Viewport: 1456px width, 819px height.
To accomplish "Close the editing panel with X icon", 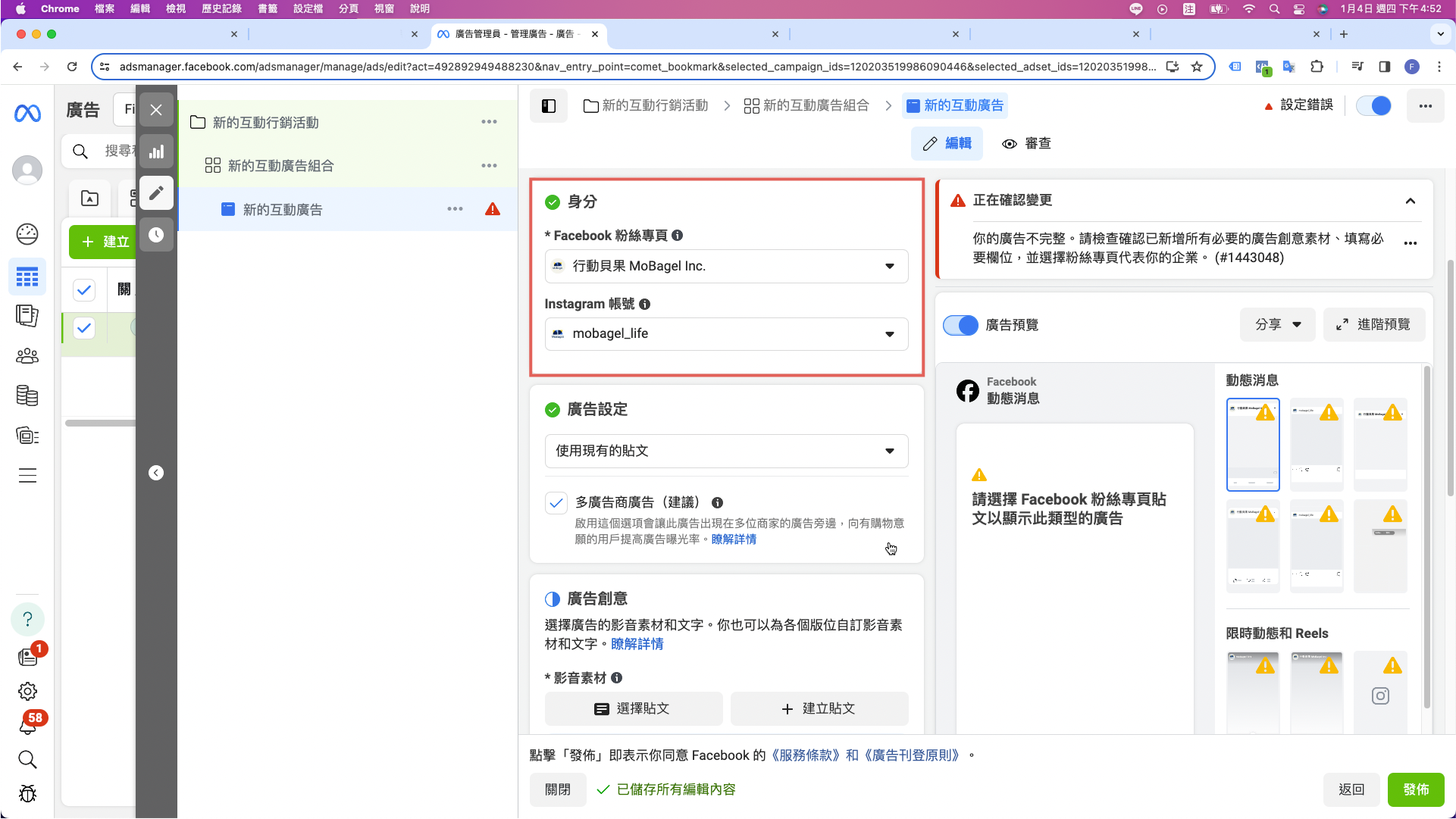I will point(156,110).
